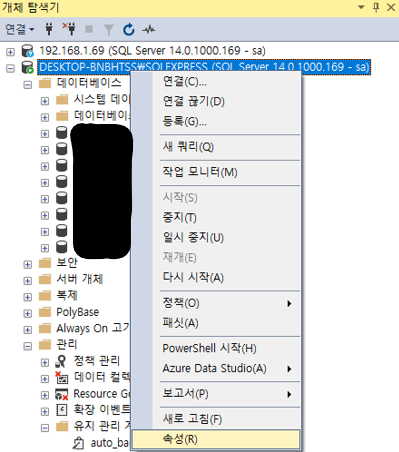Select the PolyBase tree item
Image resolution: width=399 pixels, height=452 pixels.
point(77,312)
